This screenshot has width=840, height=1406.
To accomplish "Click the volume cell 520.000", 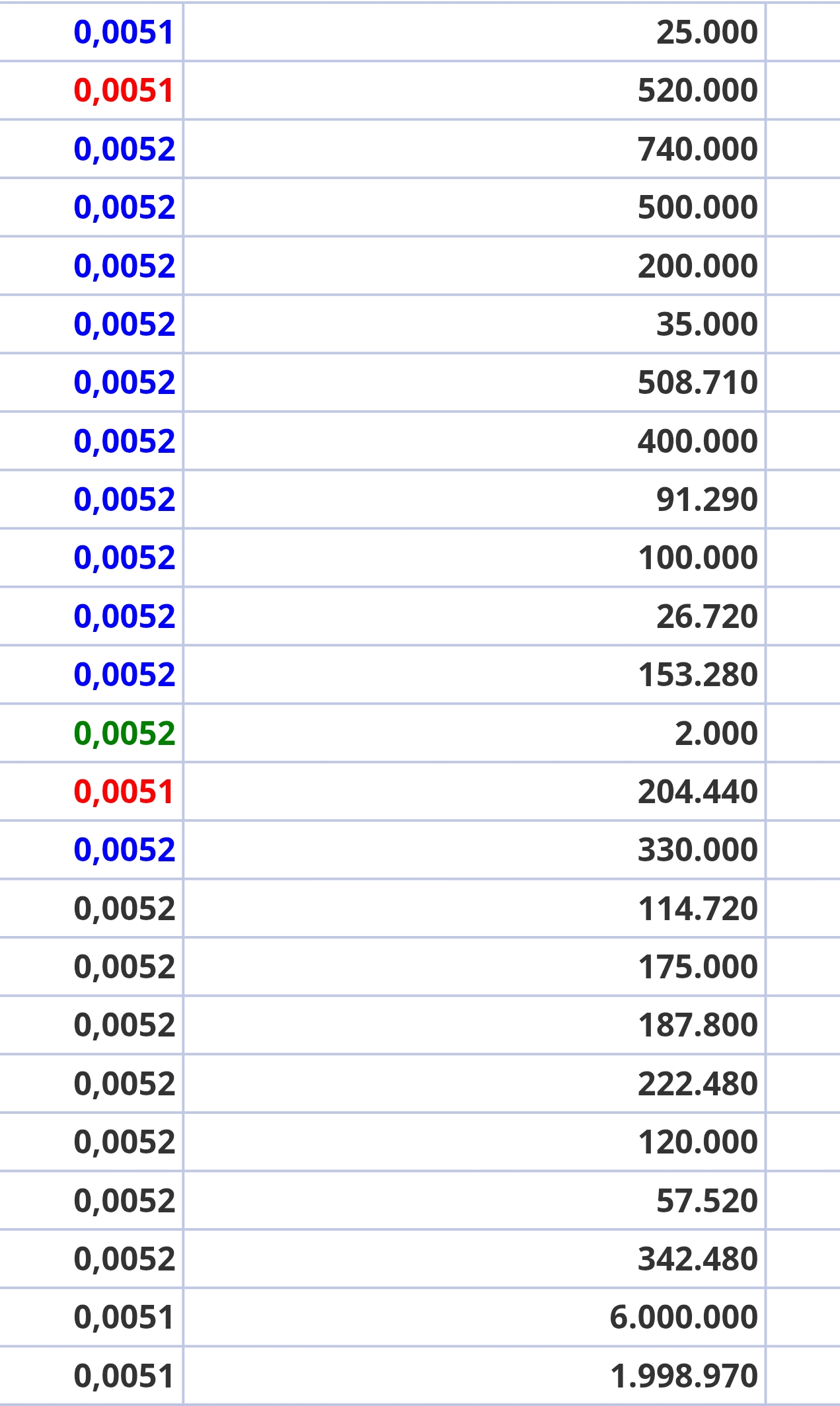I will tap(475, 91).
